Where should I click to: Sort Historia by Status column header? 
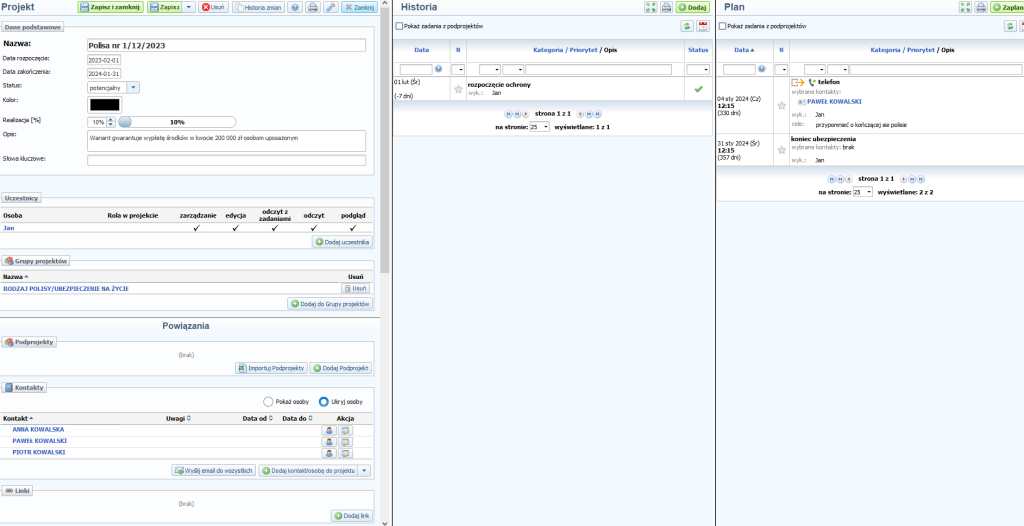click(x=697, y=50)
